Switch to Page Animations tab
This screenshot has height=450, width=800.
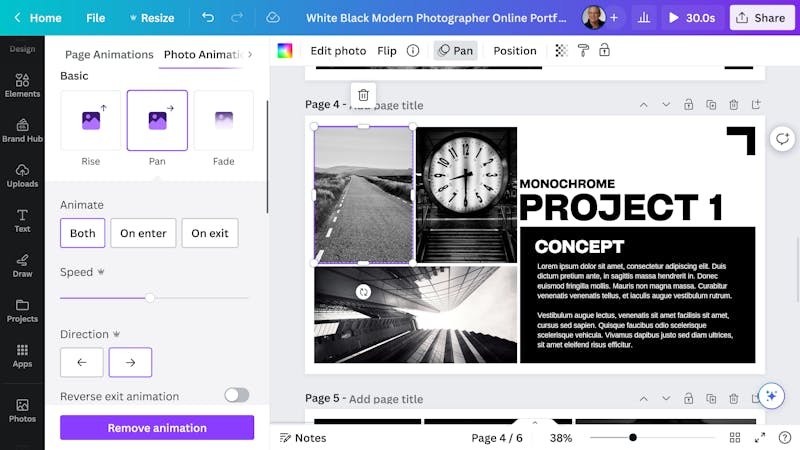point(109,55)
